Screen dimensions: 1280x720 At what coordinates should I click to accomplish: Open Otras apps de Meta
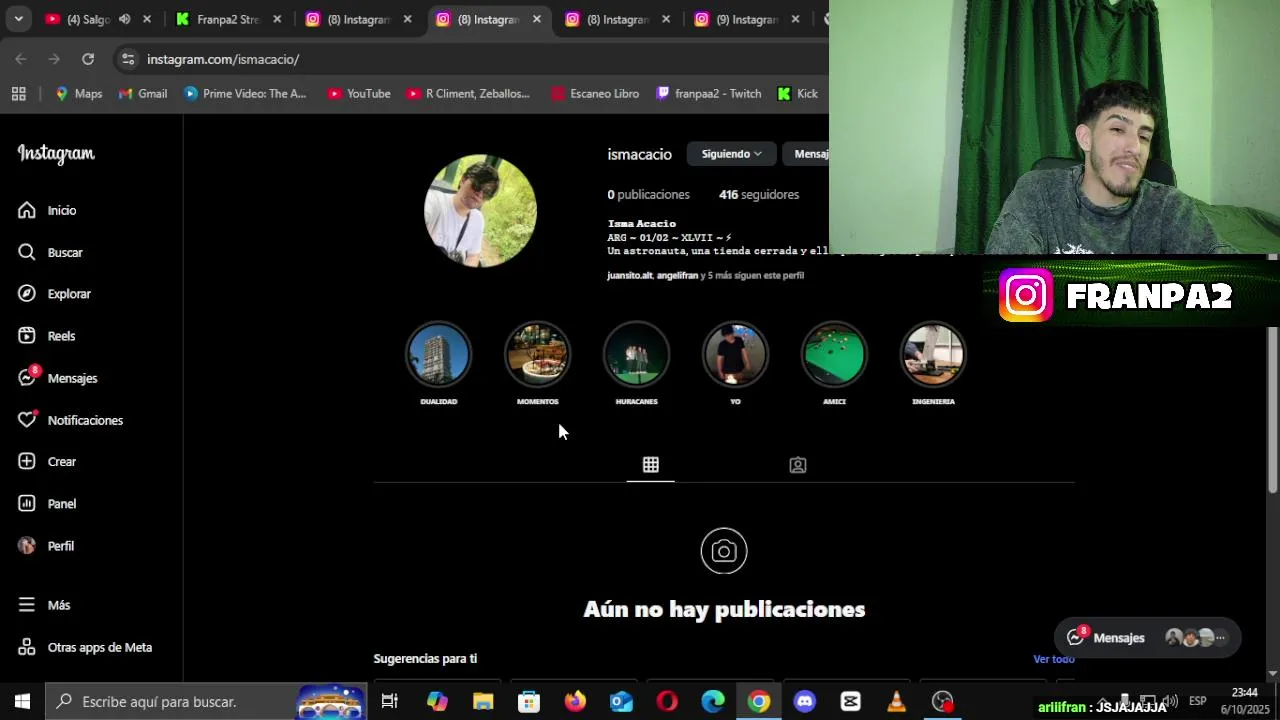click(85, 647)
